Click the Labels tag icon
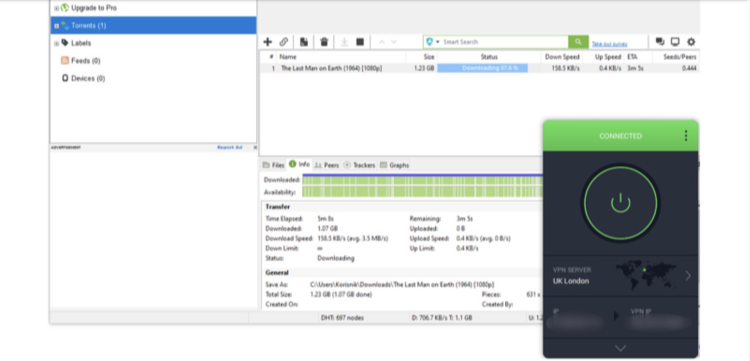The width and height of the screenshot is (750, 361). point(65,43)
